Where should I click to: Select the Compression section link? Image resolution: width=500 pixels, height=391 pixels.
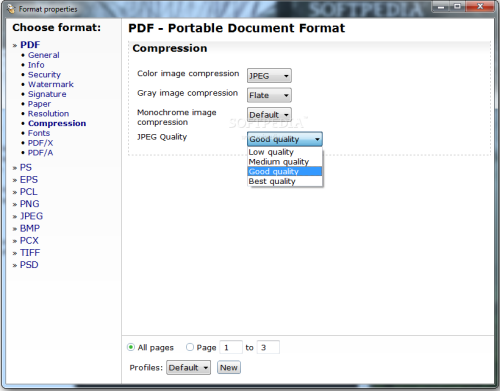tap(57, 123)
